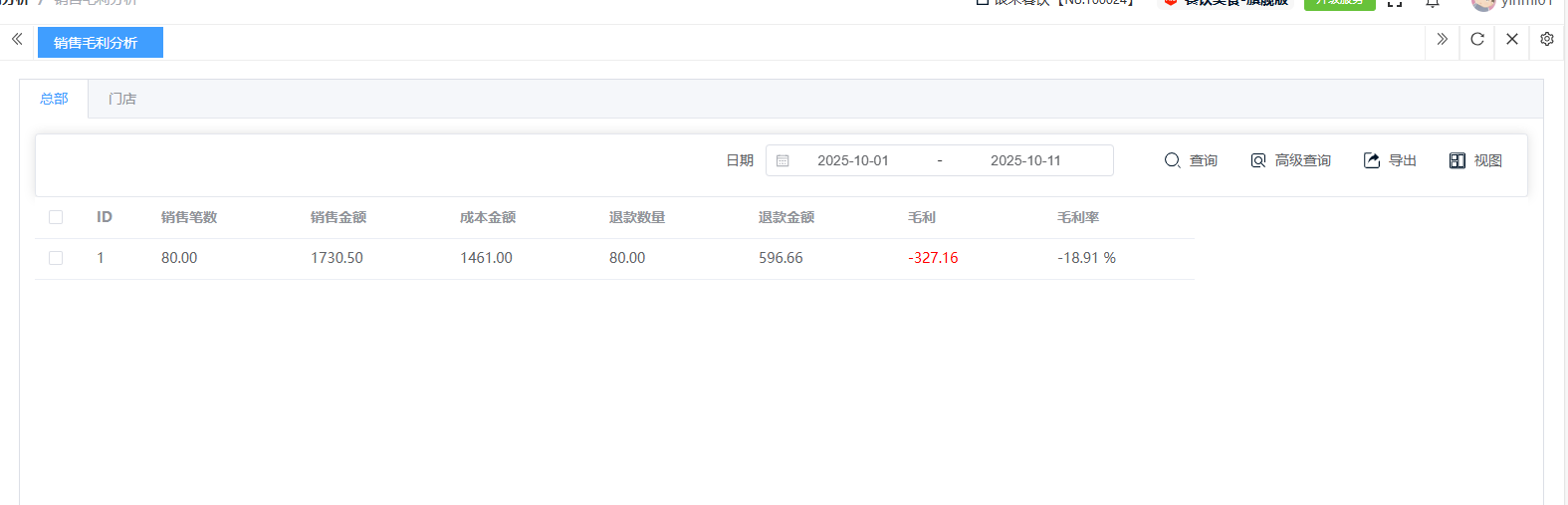Click the calendar icon in date field
The width and height of the screenshot is (1568, 505).
point(783,160)
